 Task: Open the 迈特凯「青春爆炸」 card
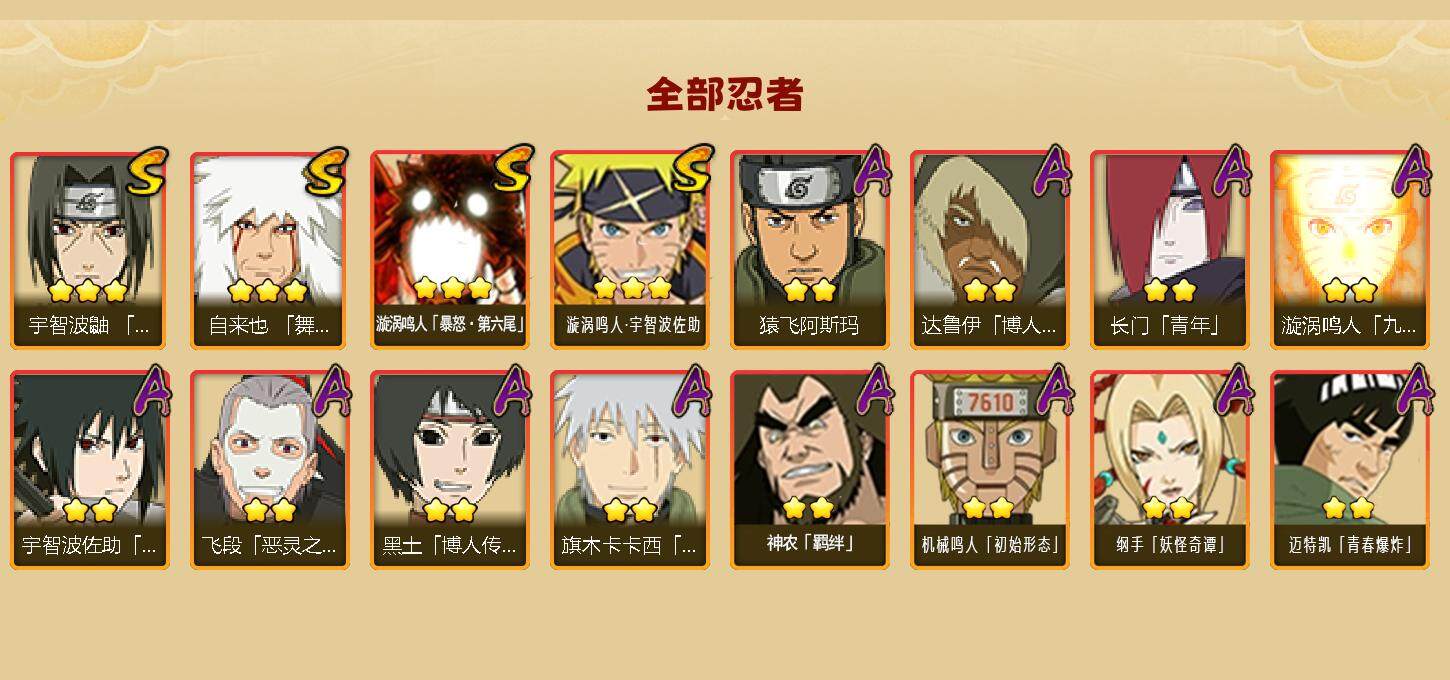[1350, 470]
